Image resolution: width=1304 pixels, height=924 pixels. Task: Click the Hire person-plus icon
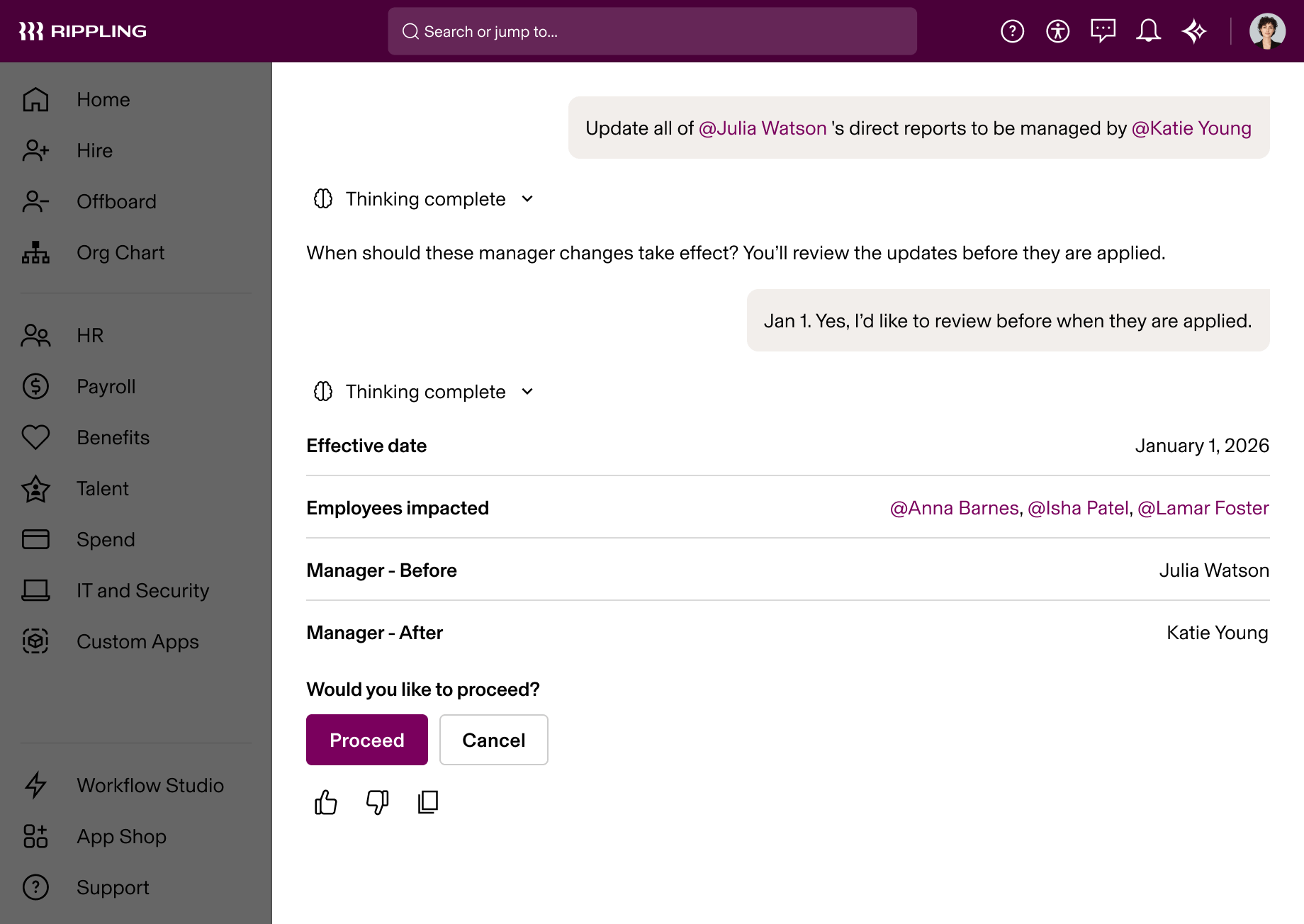click(35, 151)
